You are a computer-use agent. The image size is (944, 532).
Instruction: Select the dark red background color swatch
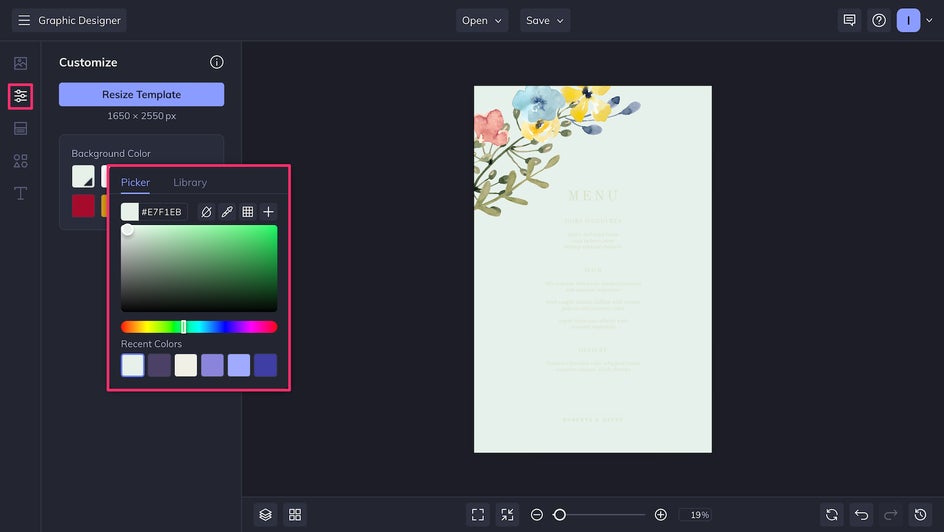(83, 205)
